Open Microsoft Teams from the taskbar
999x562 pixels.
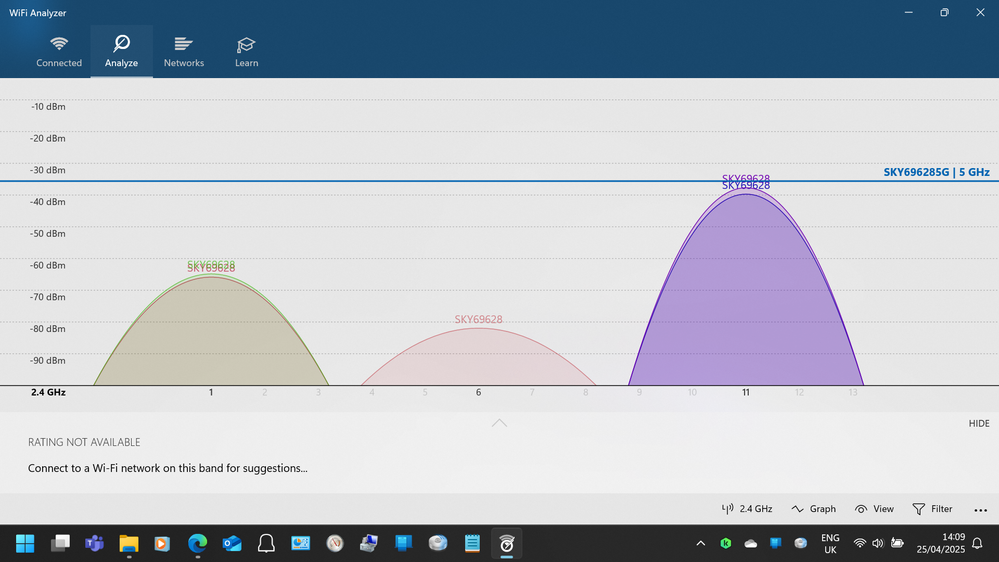pyautogui.click(x=94, y=543)
